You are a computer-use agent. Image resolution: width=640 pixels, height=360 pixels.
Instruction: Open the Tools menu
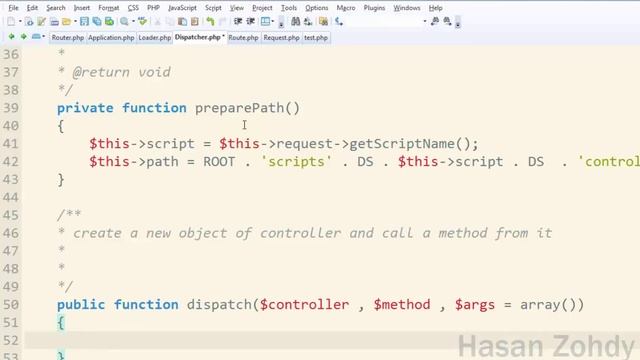[289, 8]
